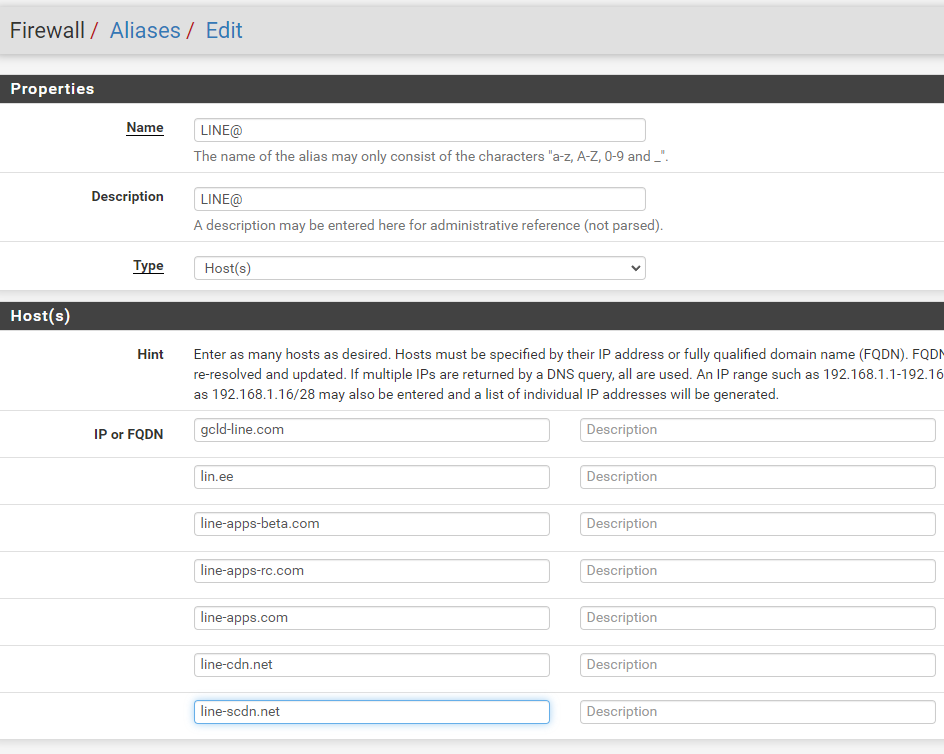Click Description field beside line-apps-beta.com
The height and width of the screenshot is (754, 944).
pyautogui.click(x=757, y=524)
